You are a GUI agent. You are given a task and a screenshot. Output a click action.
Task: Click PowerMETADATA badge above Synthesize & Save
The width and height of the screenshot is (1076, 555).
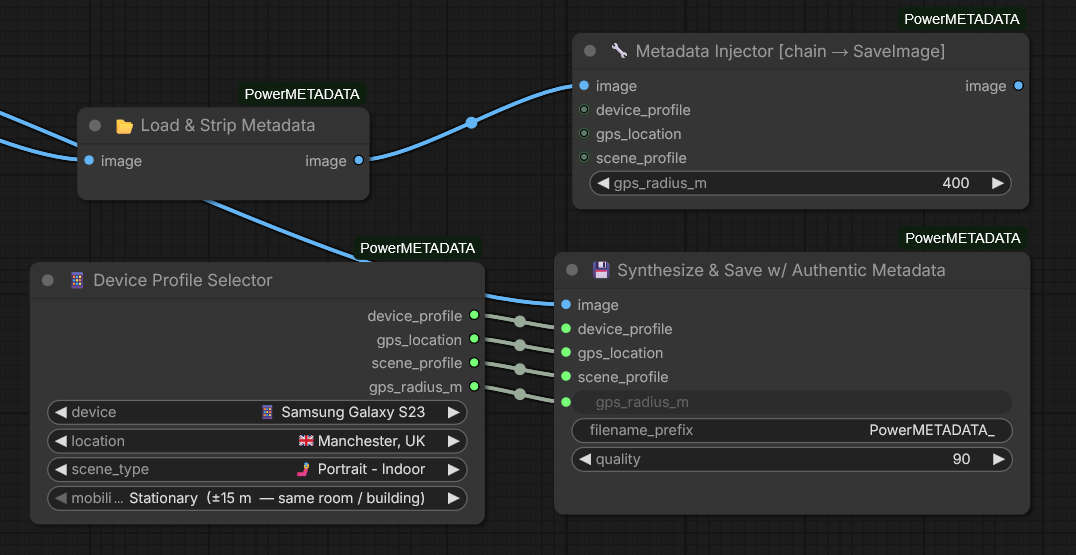coord(963,238)
